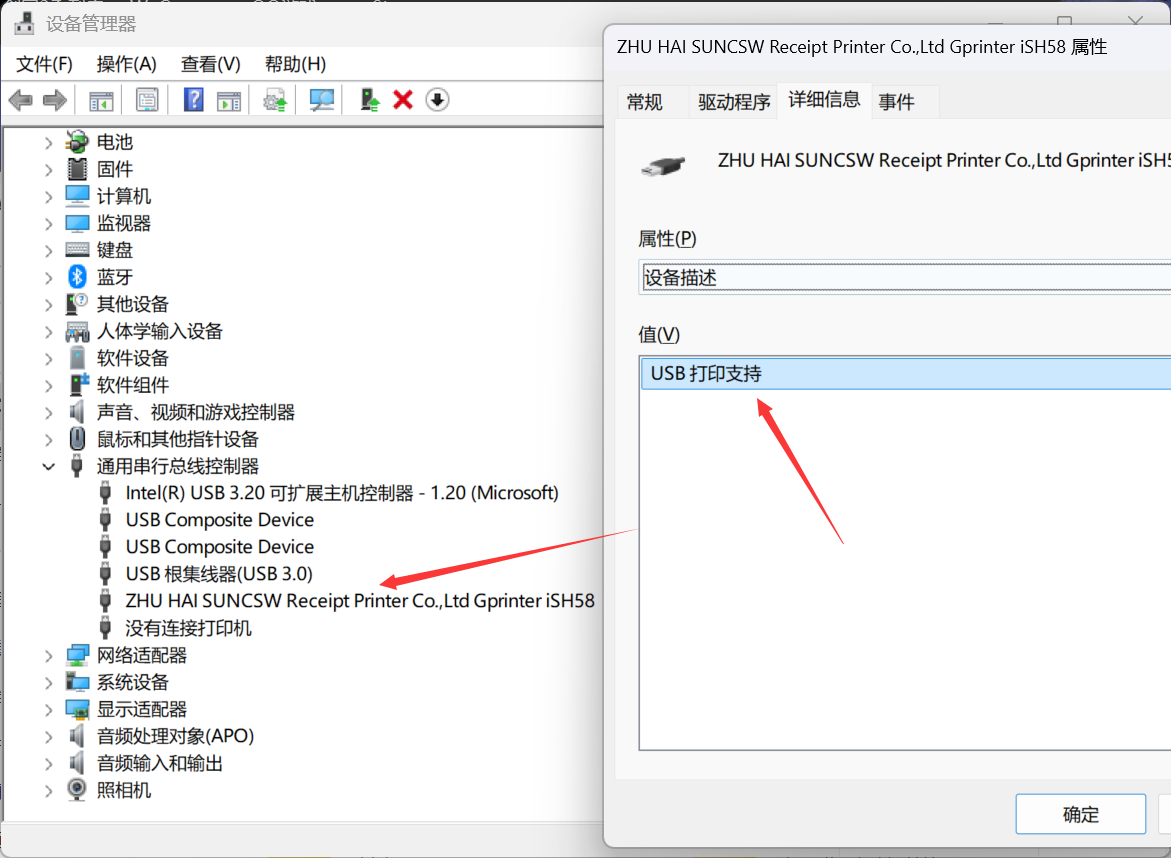Click battery icon beside 电池
Screen dimensions: 1171x858
pyautogui.click(x=77, y=142)
